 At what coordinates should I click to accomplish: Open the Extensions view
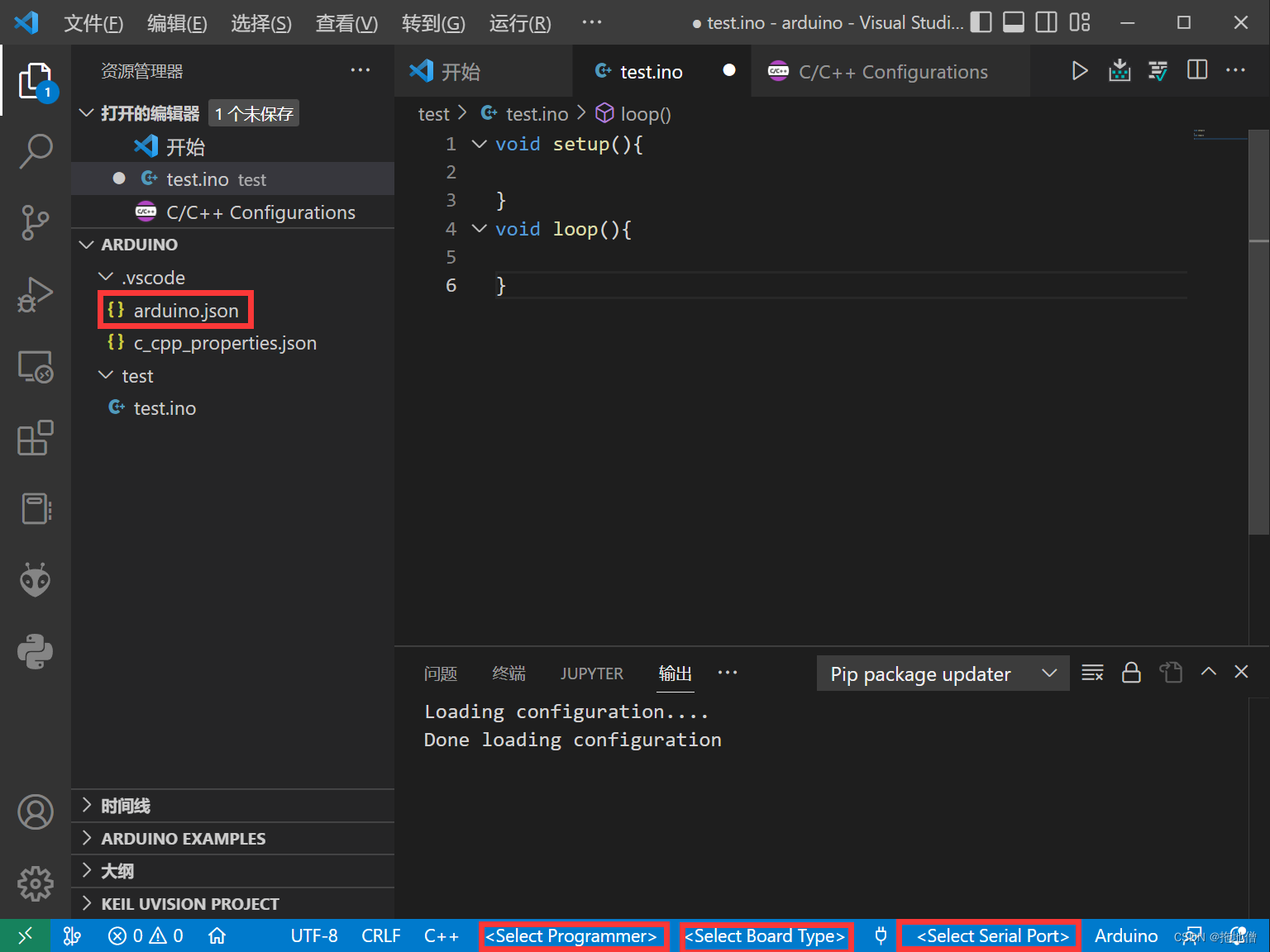[x=36, y=438]
